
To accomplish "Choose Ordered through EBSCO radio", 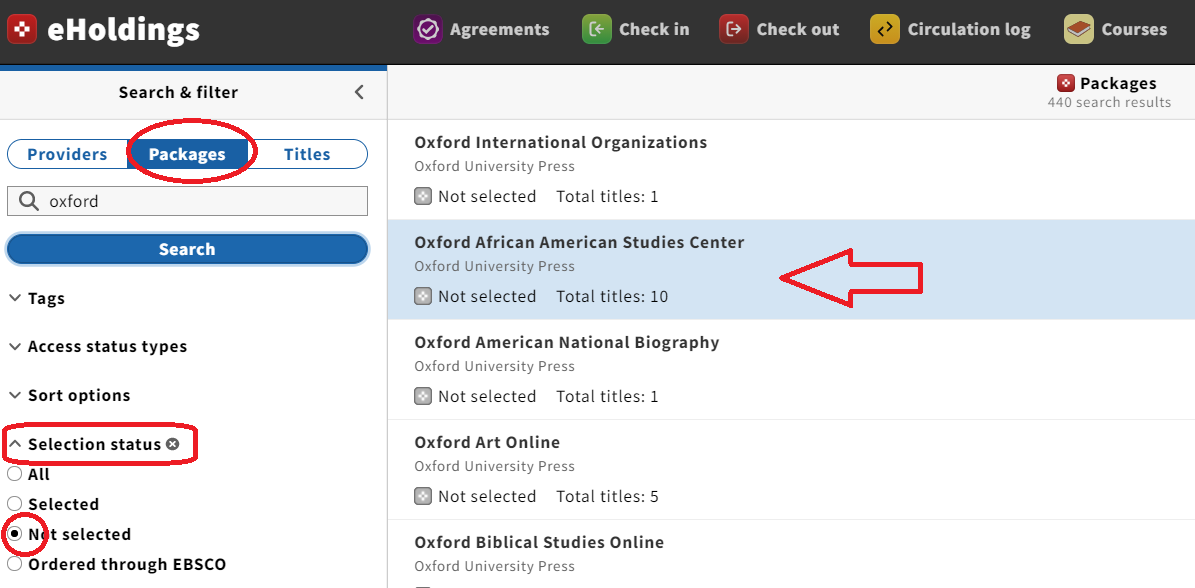I will coord(14,564).
